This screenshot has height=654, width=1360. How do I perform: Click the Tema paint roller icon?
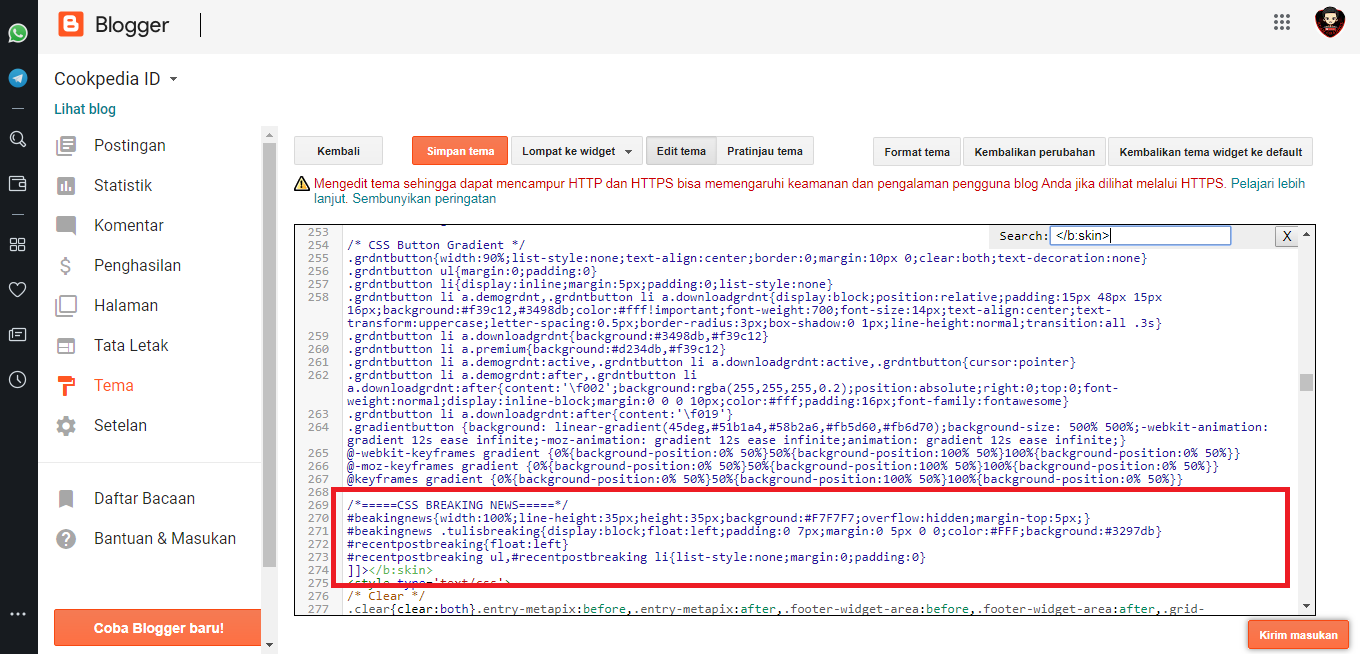coord(66,386)
